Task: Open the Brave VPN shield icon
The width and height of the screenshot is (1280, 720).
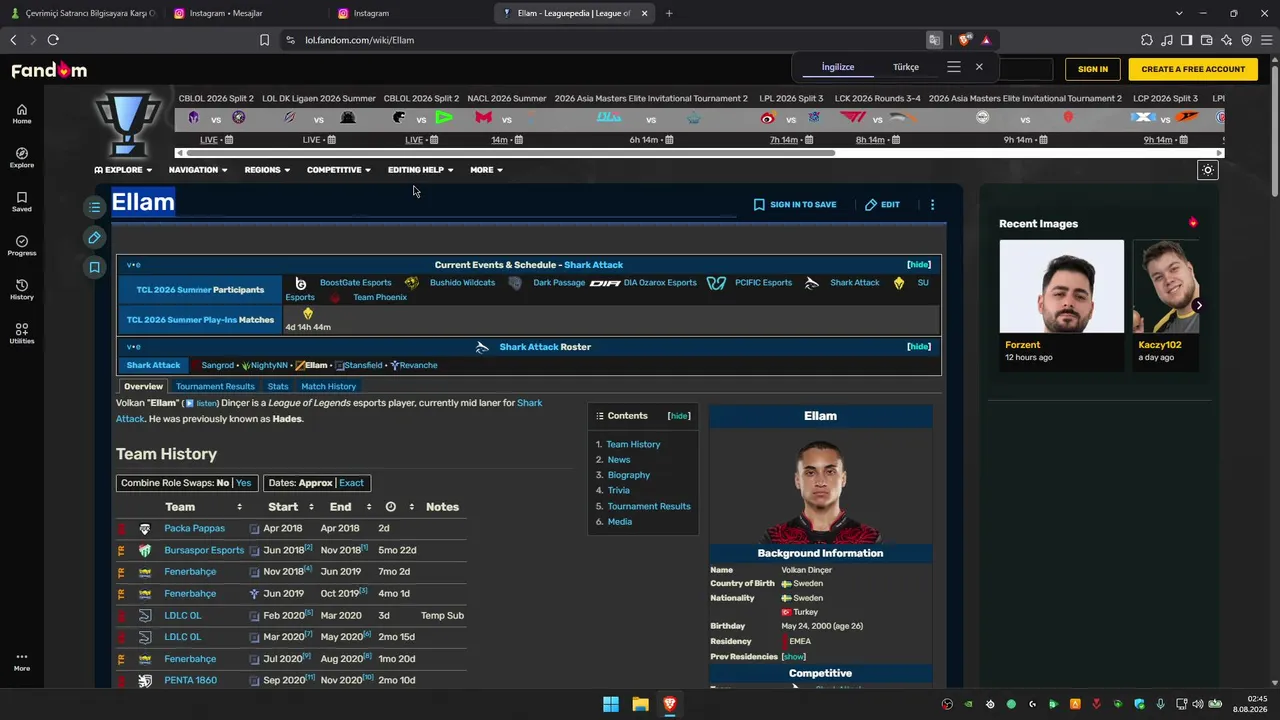Action: click(1246, 40)
